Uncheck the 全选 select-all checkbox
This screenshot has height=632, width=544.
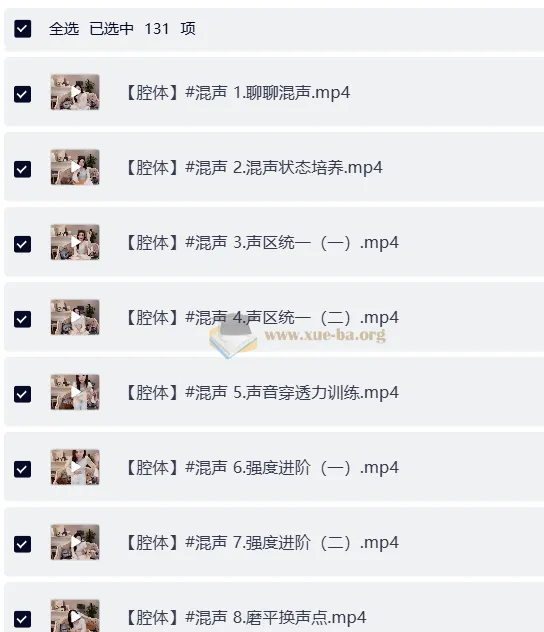click(23, 29)
